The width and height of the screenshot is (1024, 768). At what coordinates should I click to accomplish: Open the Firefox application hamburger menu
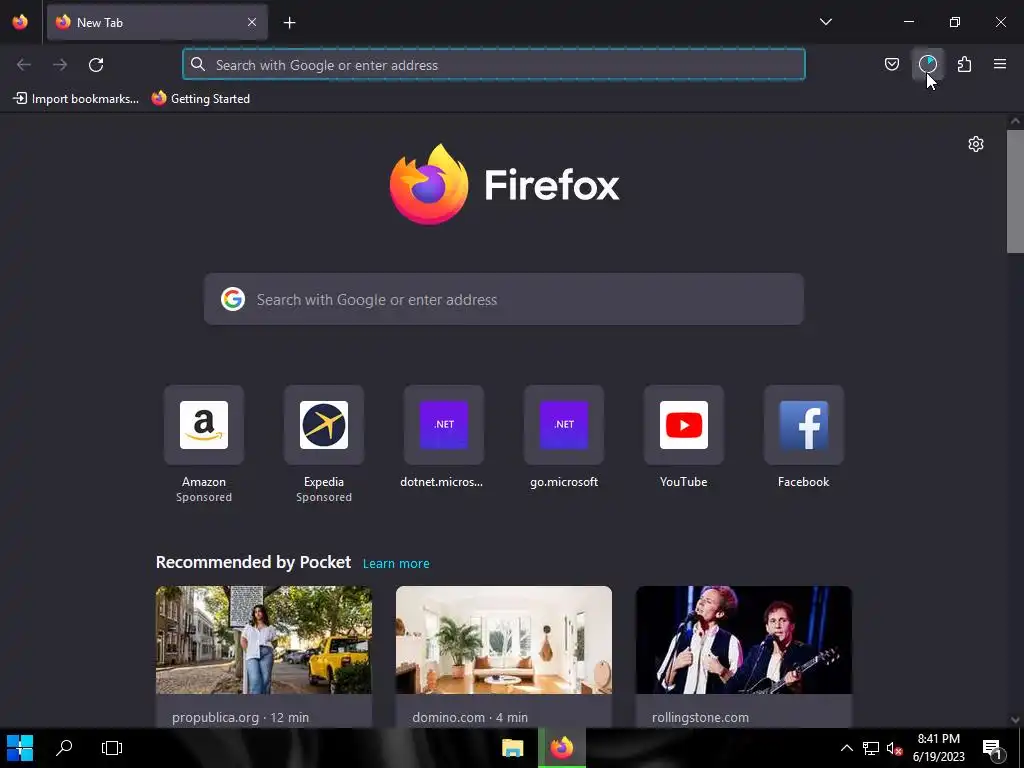(1000, 64)
